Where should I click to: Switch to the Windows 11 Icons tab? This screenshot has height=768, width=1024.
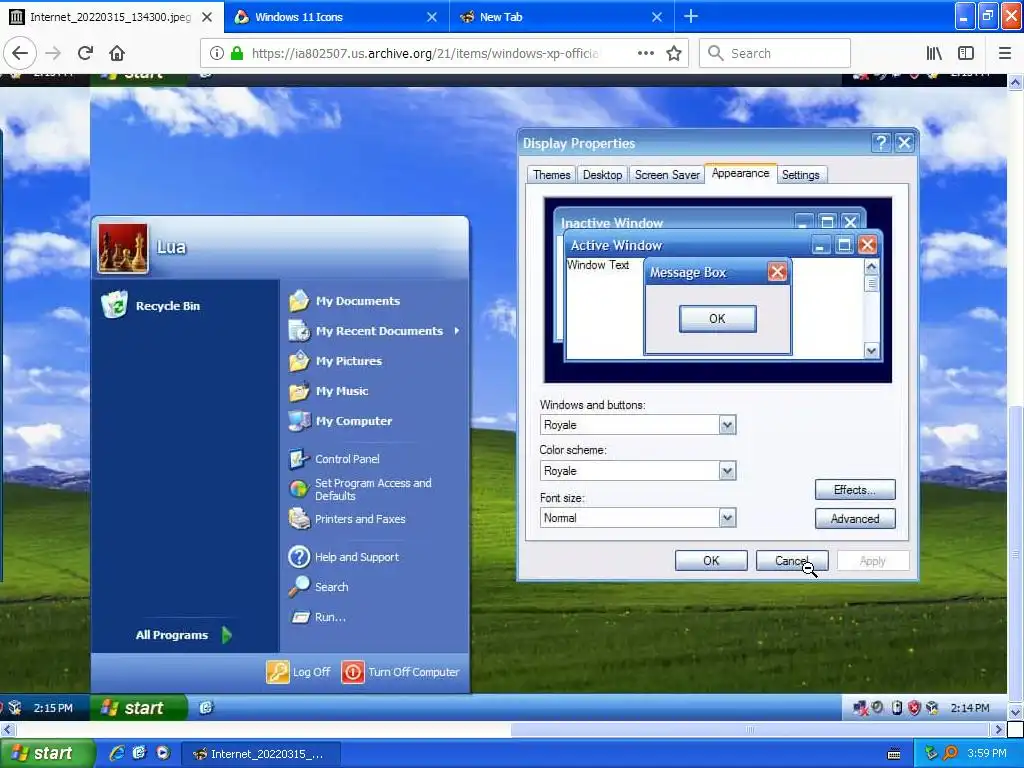[x=336, y=17]
